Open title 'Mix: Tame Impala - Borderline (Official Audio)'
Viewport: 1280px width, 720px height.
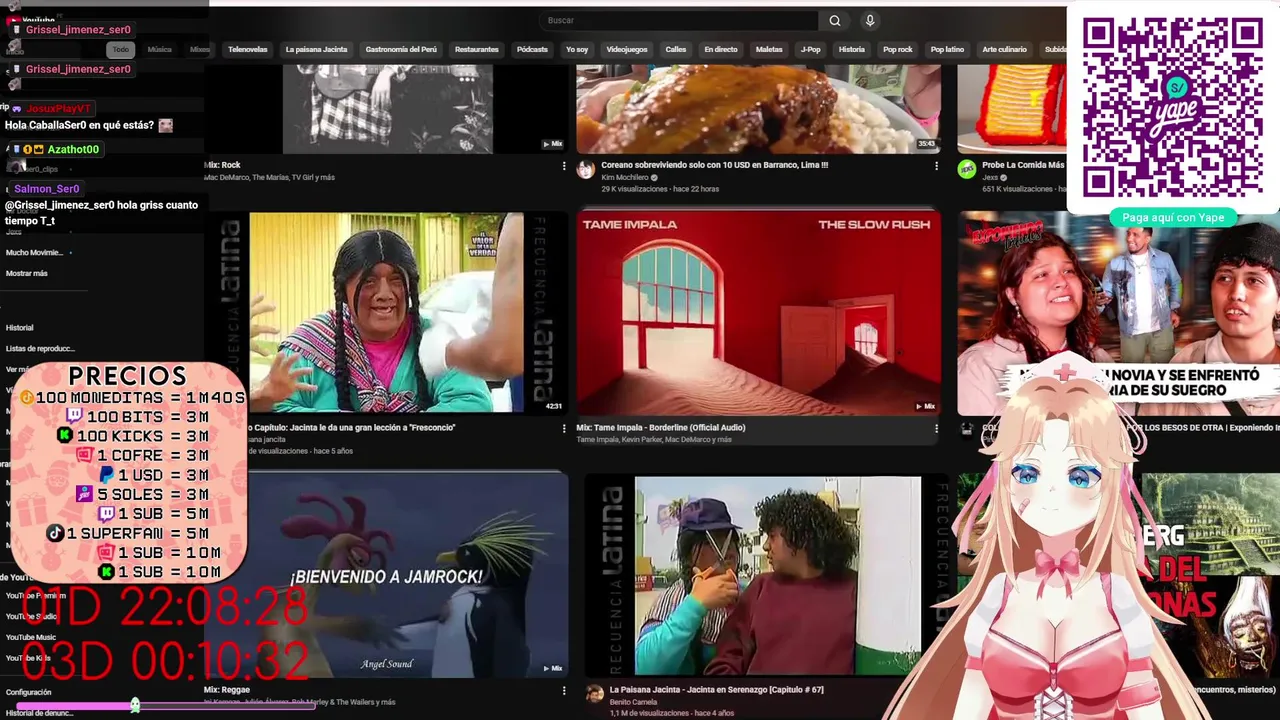click(660, 428)
